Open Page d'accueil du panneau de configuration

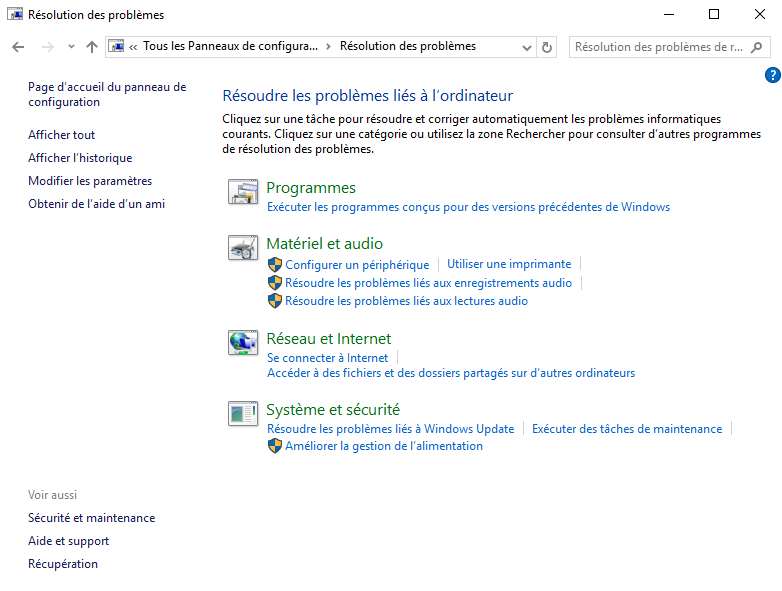click(x=107, y=94)
